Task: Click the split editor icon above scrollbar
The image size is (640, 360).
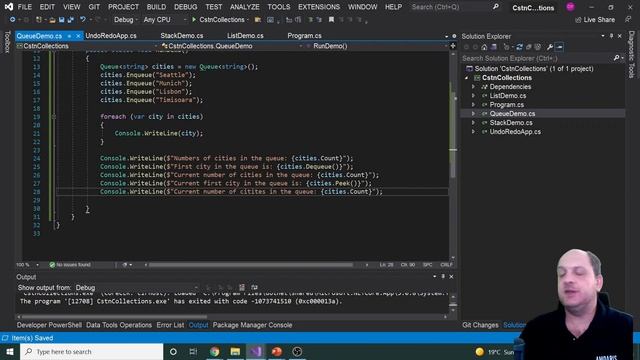Action: [x=453, y=46]
